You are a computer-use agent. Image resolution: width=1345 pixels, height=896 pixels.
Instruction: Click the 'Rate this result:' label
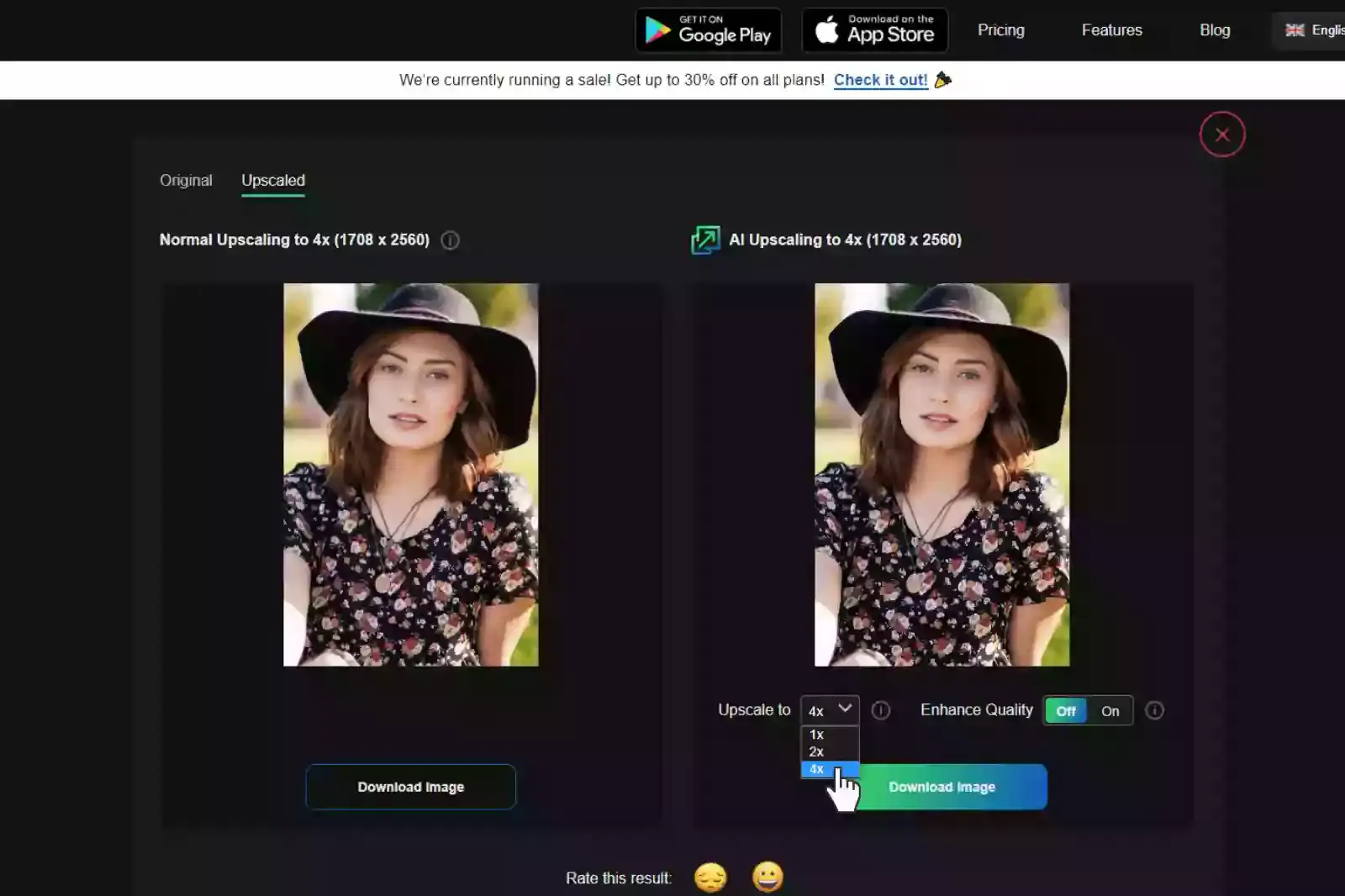click(619, 878)
